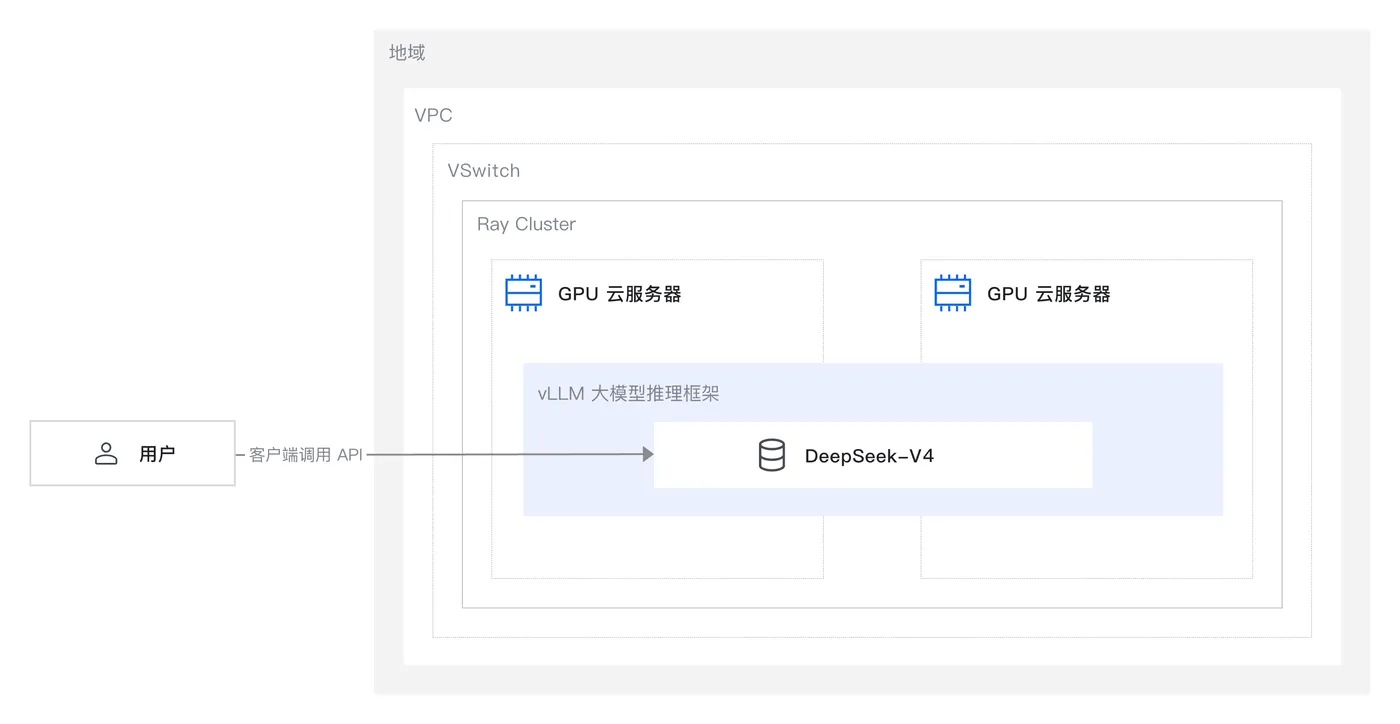Click the right "GPU 云服务器" label
The width and height of the screenshot is (1400, 724).
tap(1049, 294)
